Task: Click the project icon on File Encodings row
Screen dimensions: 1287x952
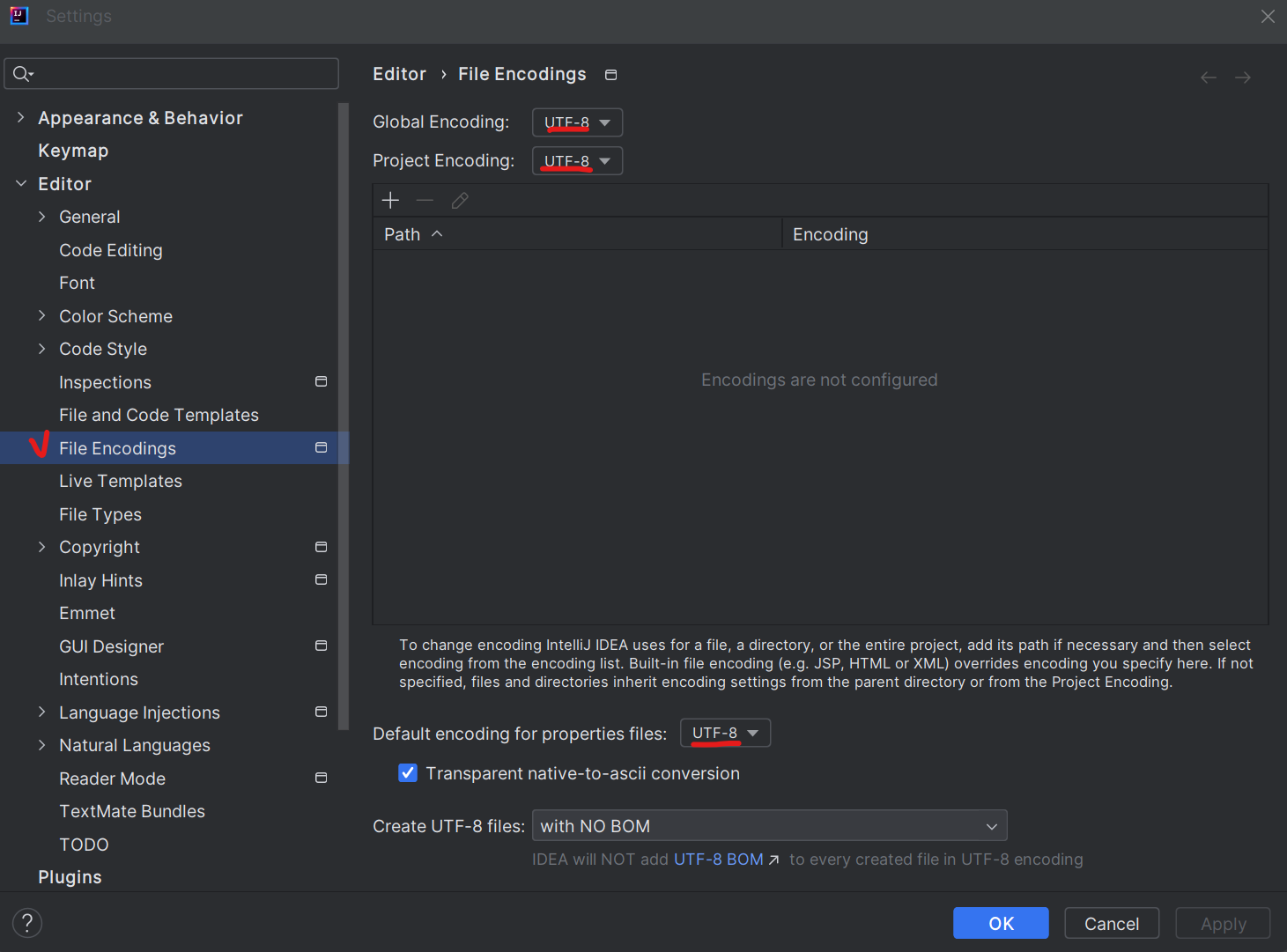Action: [321, 447]
